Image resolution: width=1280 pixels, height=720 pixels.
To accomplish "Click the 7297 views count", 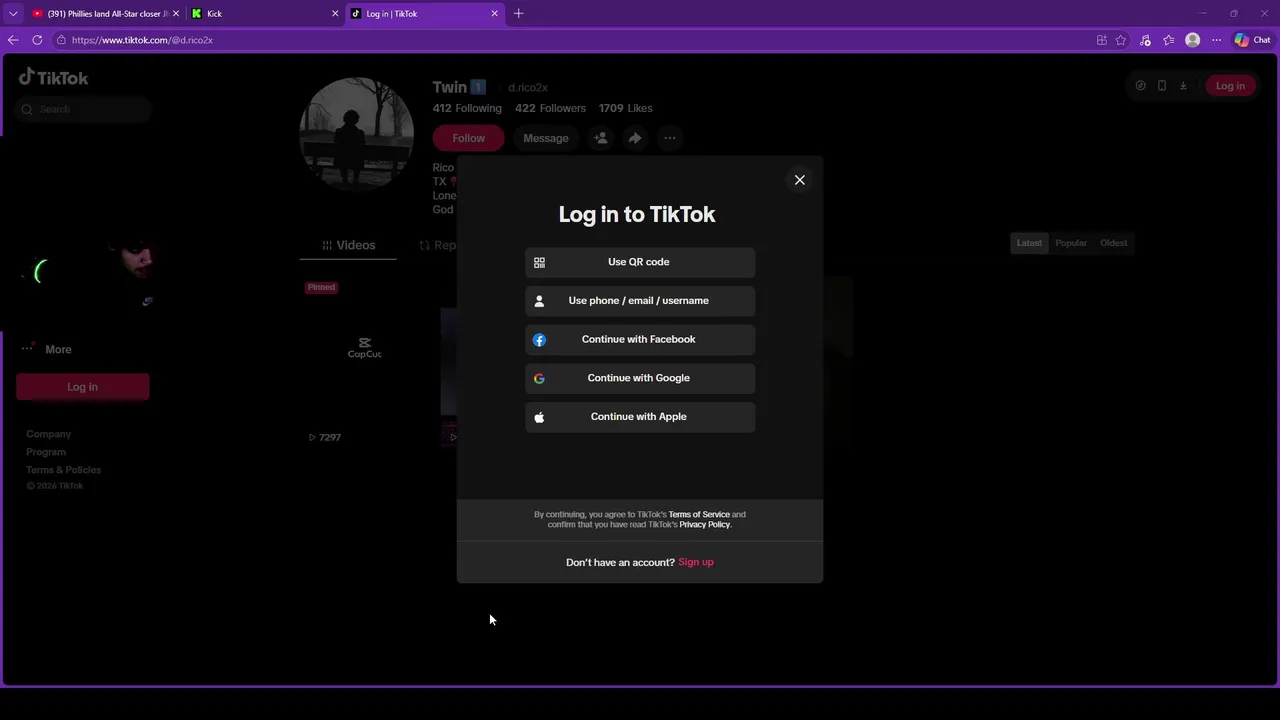I will pos(325,437).
